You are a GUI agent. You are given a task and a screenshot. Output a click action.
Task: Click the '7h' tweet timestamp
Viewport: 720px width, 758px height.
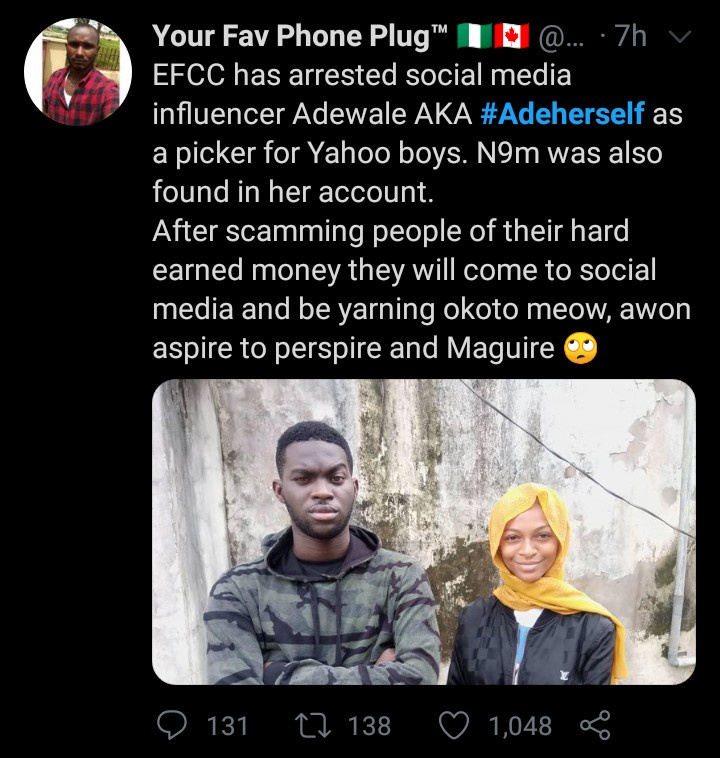coord(630,38)
